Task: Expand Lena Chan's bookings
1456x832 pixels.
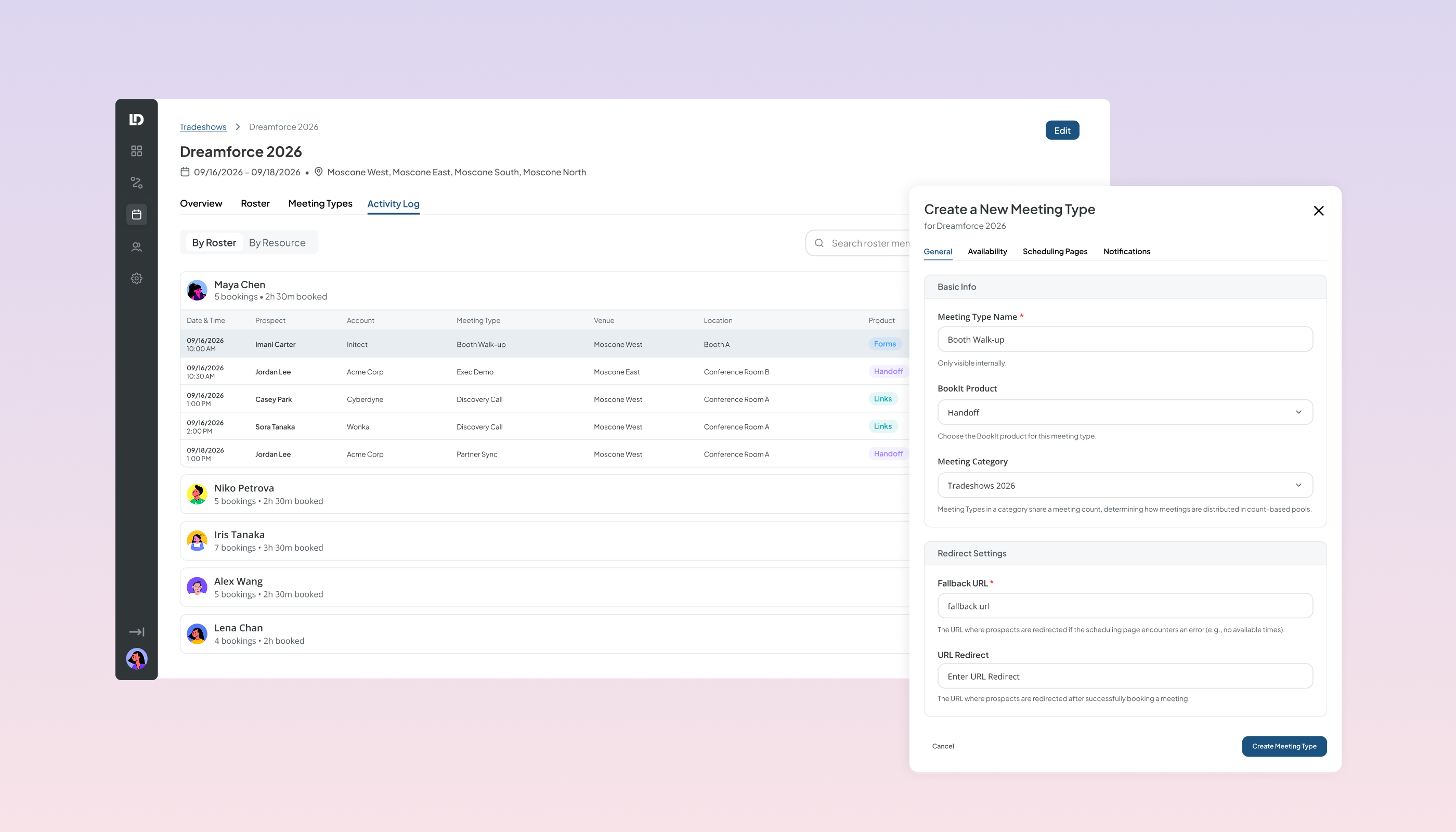Action: coord(544,634)
